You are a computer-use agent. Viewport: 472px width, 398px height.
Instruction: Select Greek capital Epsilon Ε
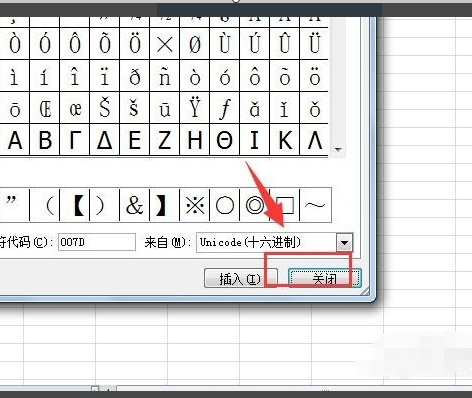coord(135,140)
